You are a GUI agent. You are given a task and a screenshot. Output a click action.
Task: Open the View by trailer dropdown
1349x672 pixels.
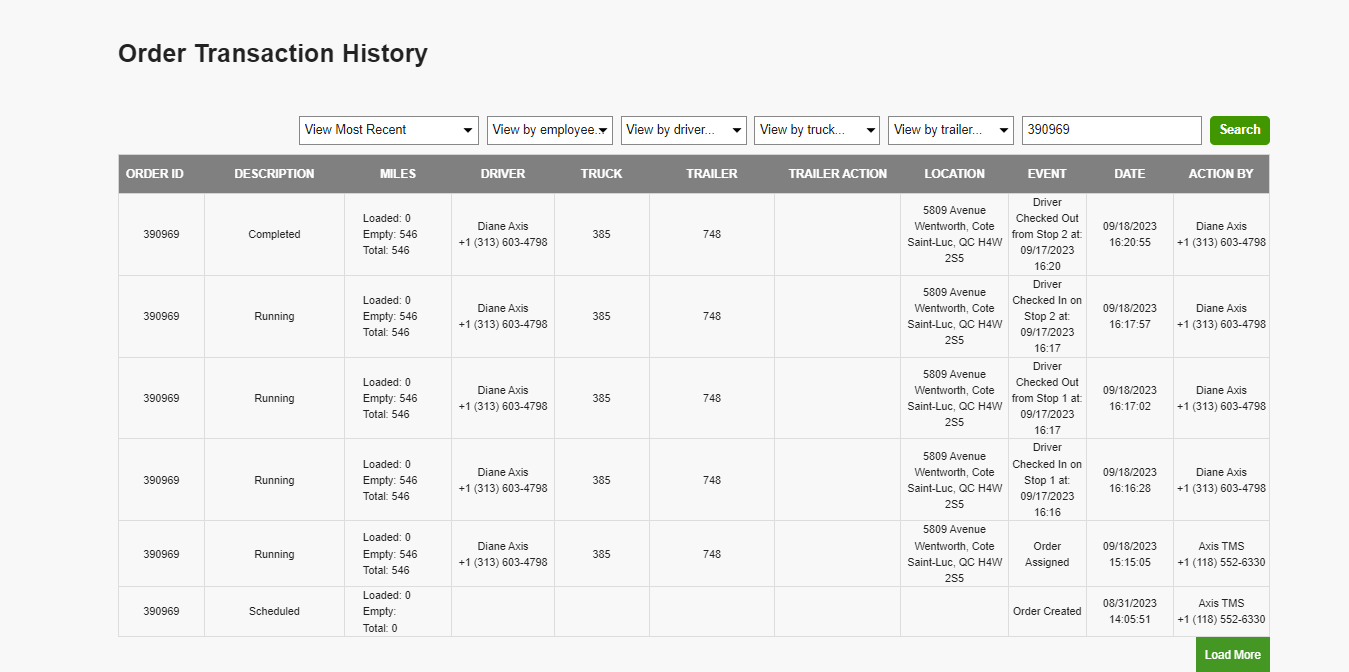(x=951, y=130)
